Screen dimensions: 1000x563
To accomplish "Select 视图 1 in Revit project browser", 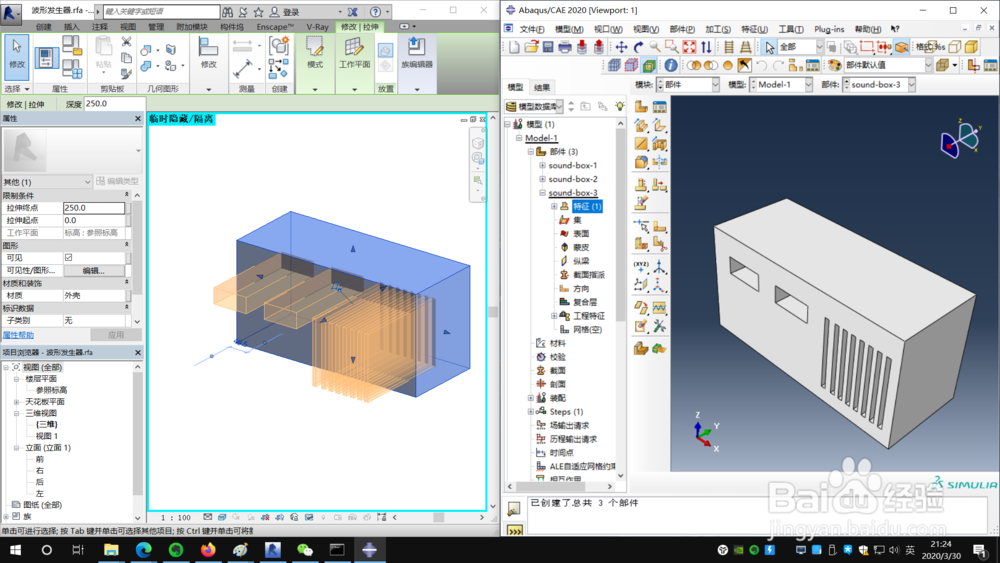I will pyautogui.click(x=47, y=436).
